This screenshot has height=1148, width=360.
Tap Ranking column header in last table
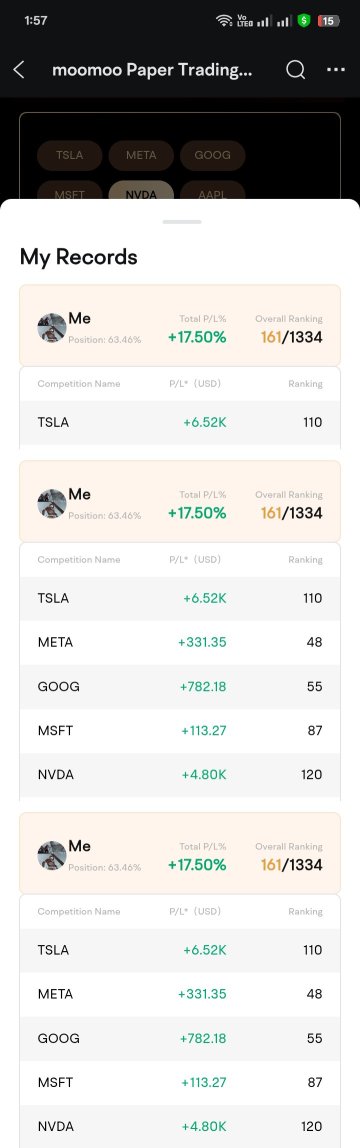(305, 912)
